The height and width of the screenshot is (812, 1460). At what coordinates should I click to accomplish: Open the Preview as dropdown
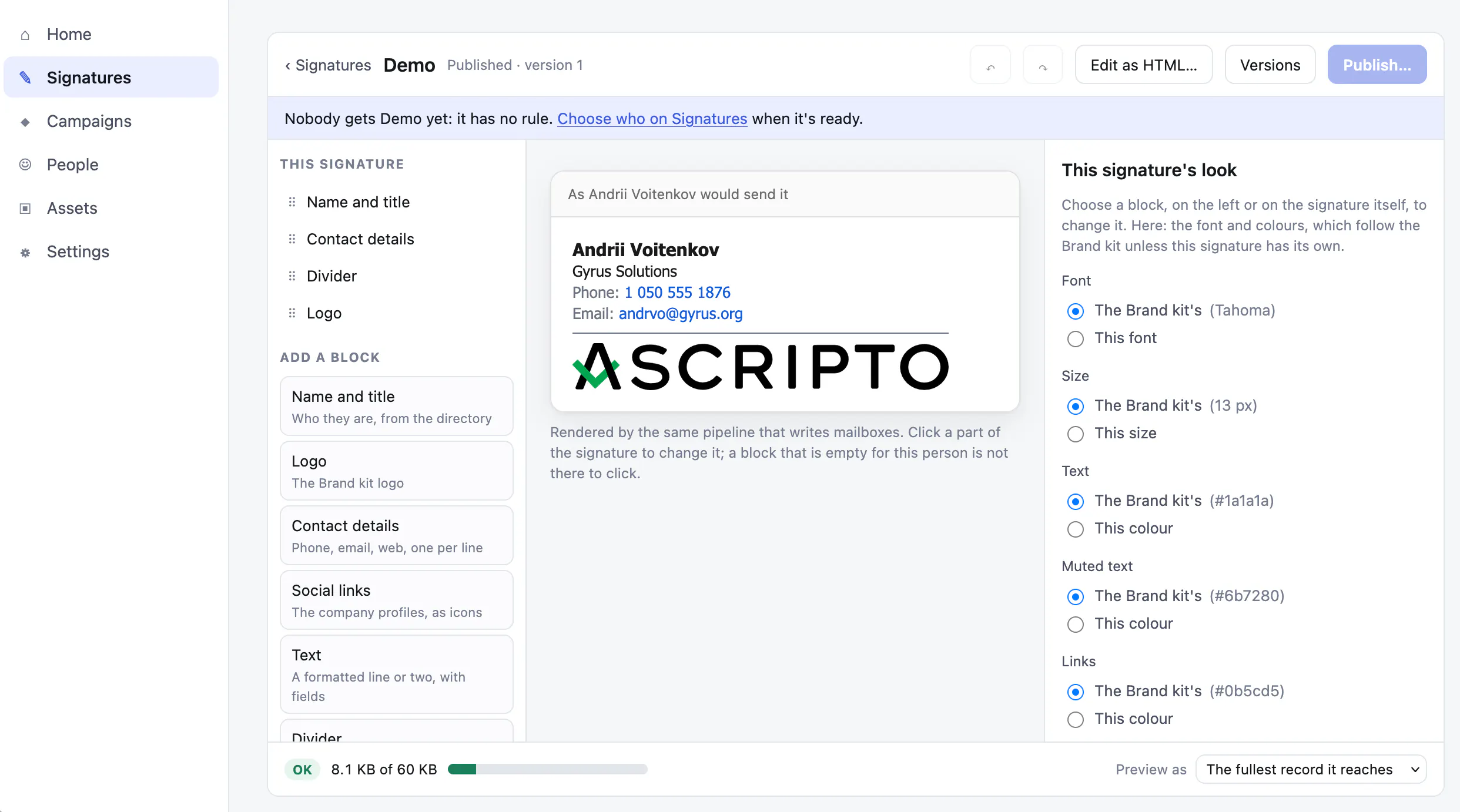pyautogui.click(x=1311, y=769)
